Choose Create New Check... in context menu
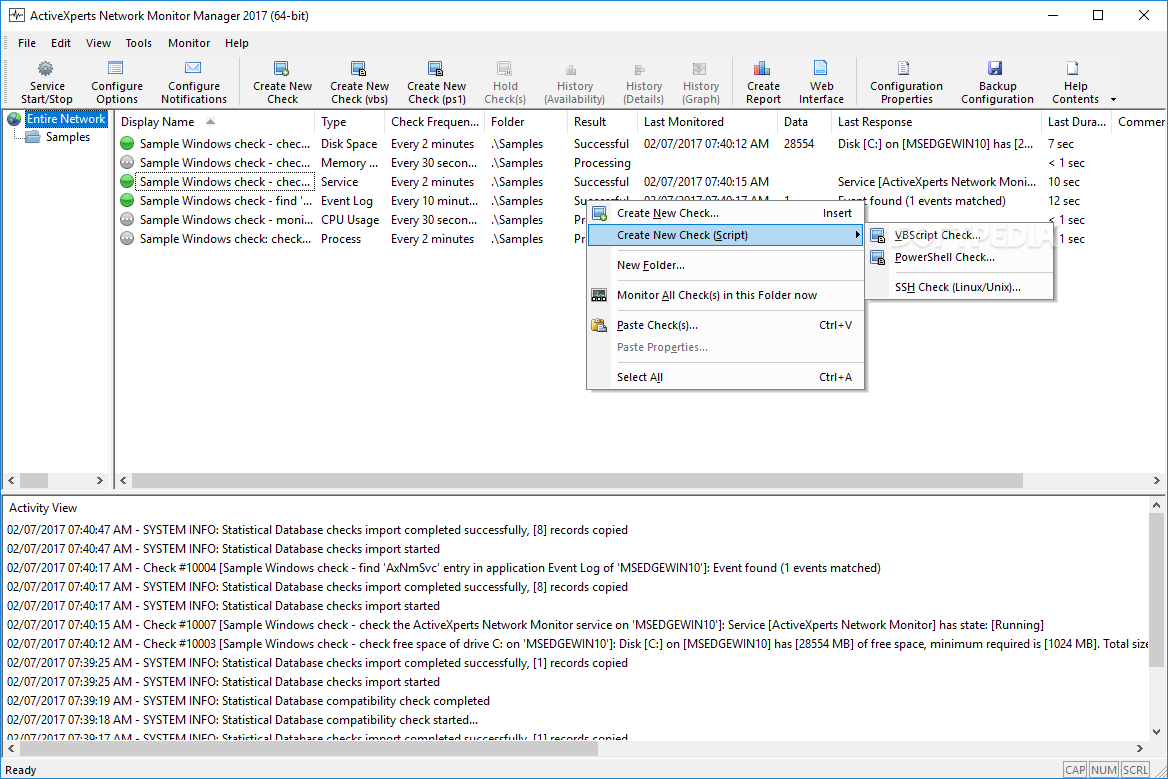Viewport: 1168px width, 779px height. (x=726, y=213)
